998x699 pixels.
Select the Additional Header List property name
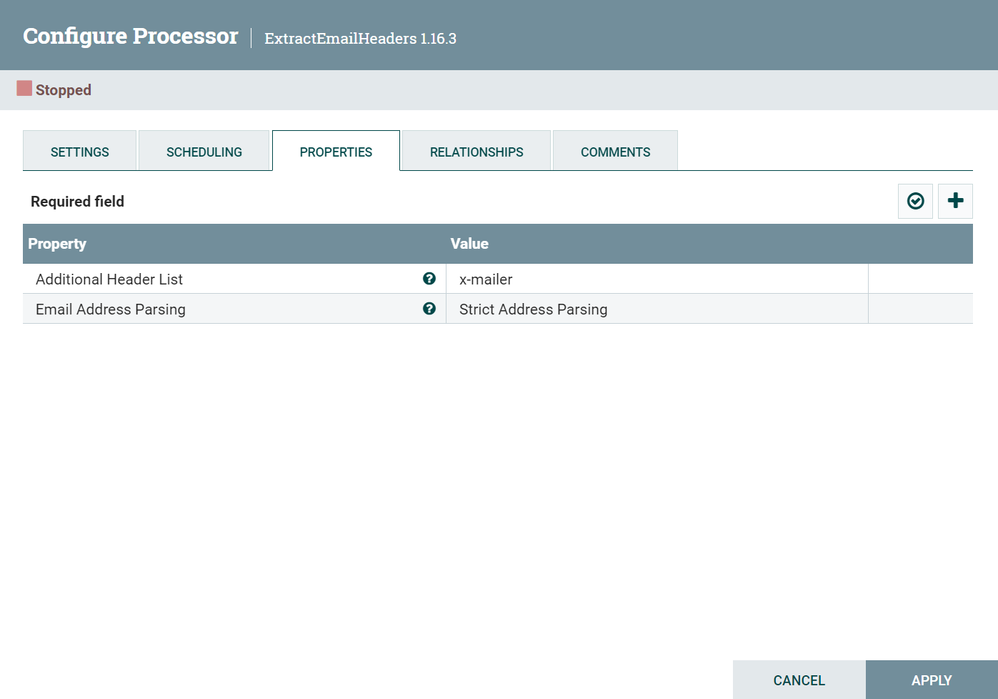pos(109,279)
